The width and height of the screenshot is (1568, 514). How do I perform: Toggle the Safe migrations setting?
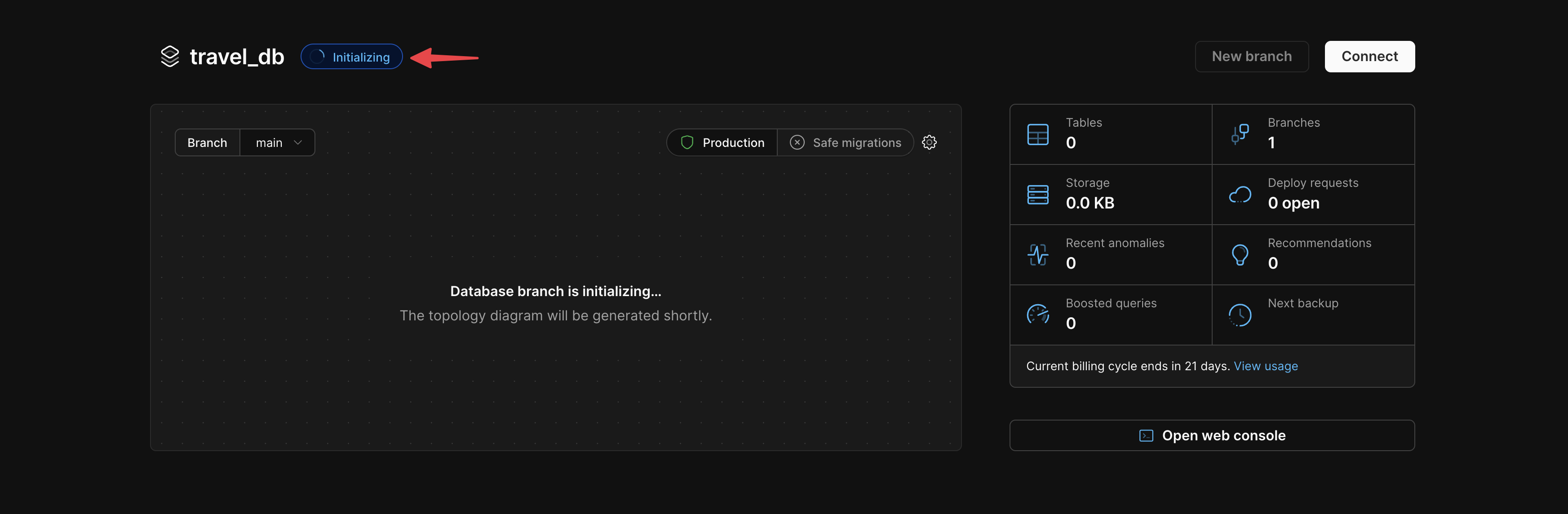[x=845, y=142]
